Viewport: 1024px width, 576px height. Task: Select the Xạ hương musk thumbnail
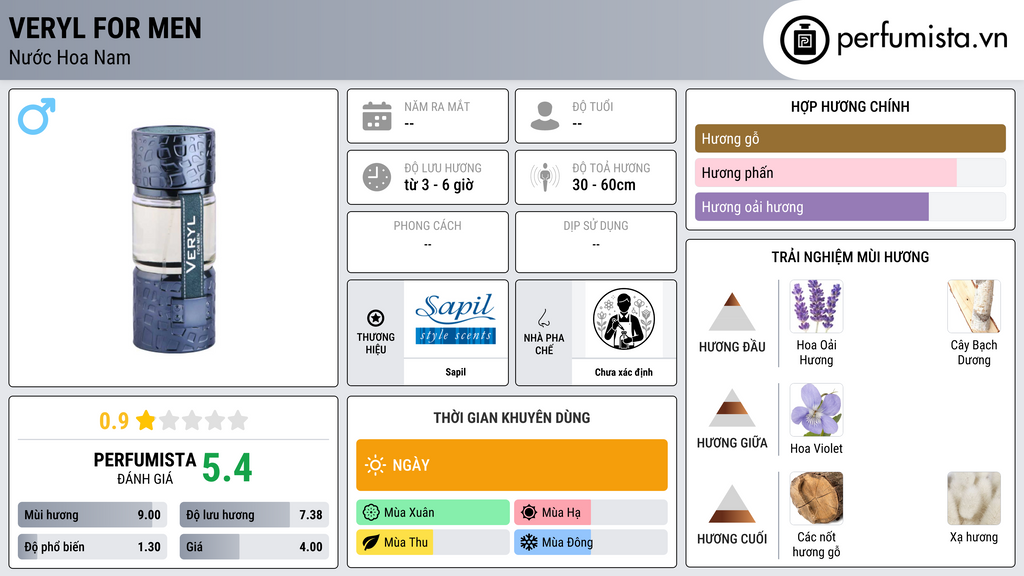click(x=974, y=498)
